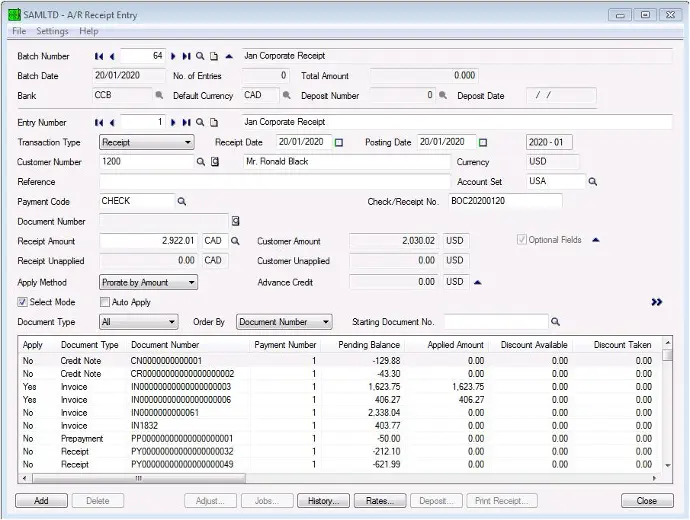Screen dimensions: 690x520
Task: Click the double-arrow expand icon
Action: (x=657, y=302)
